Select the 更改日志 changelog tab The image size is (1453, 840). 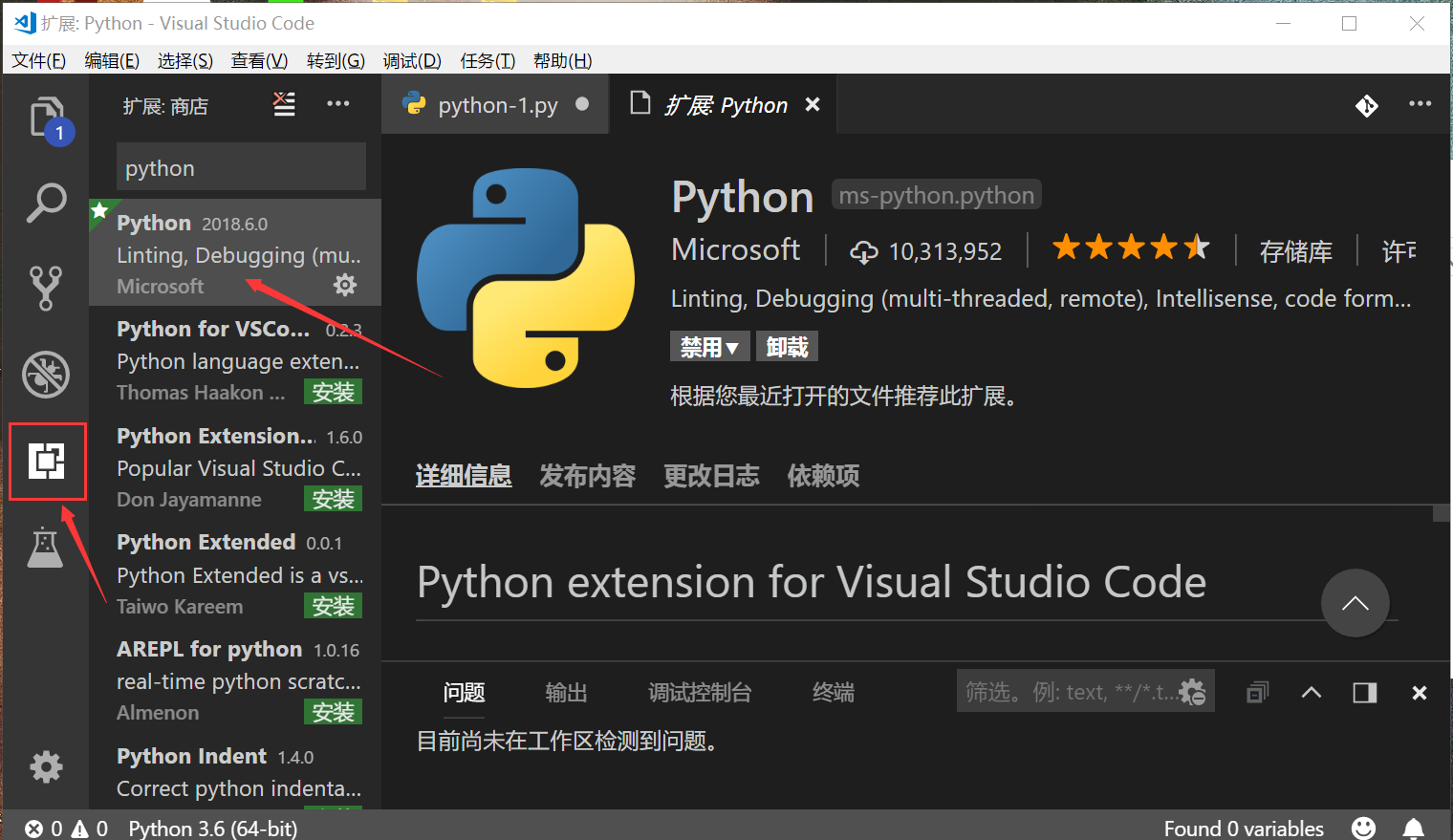(x=711, y=475)
